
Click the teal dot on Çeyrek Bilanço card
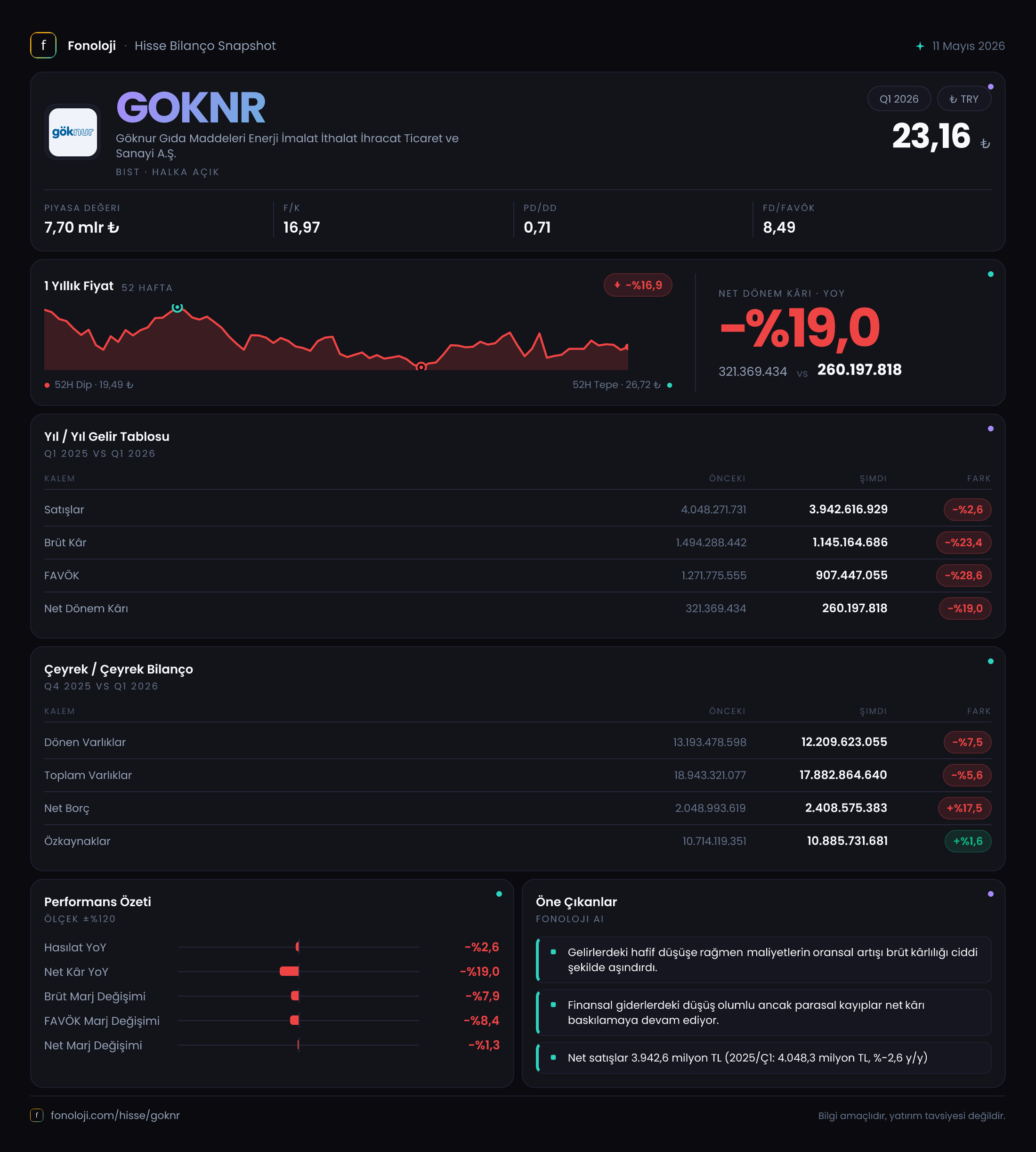coord(990,661)
